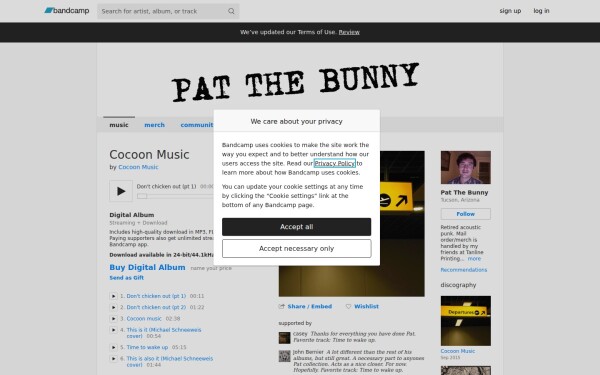The image size is (600, 375).
Task: Click the Share / Embed link text
Action: tap(310, 307)
